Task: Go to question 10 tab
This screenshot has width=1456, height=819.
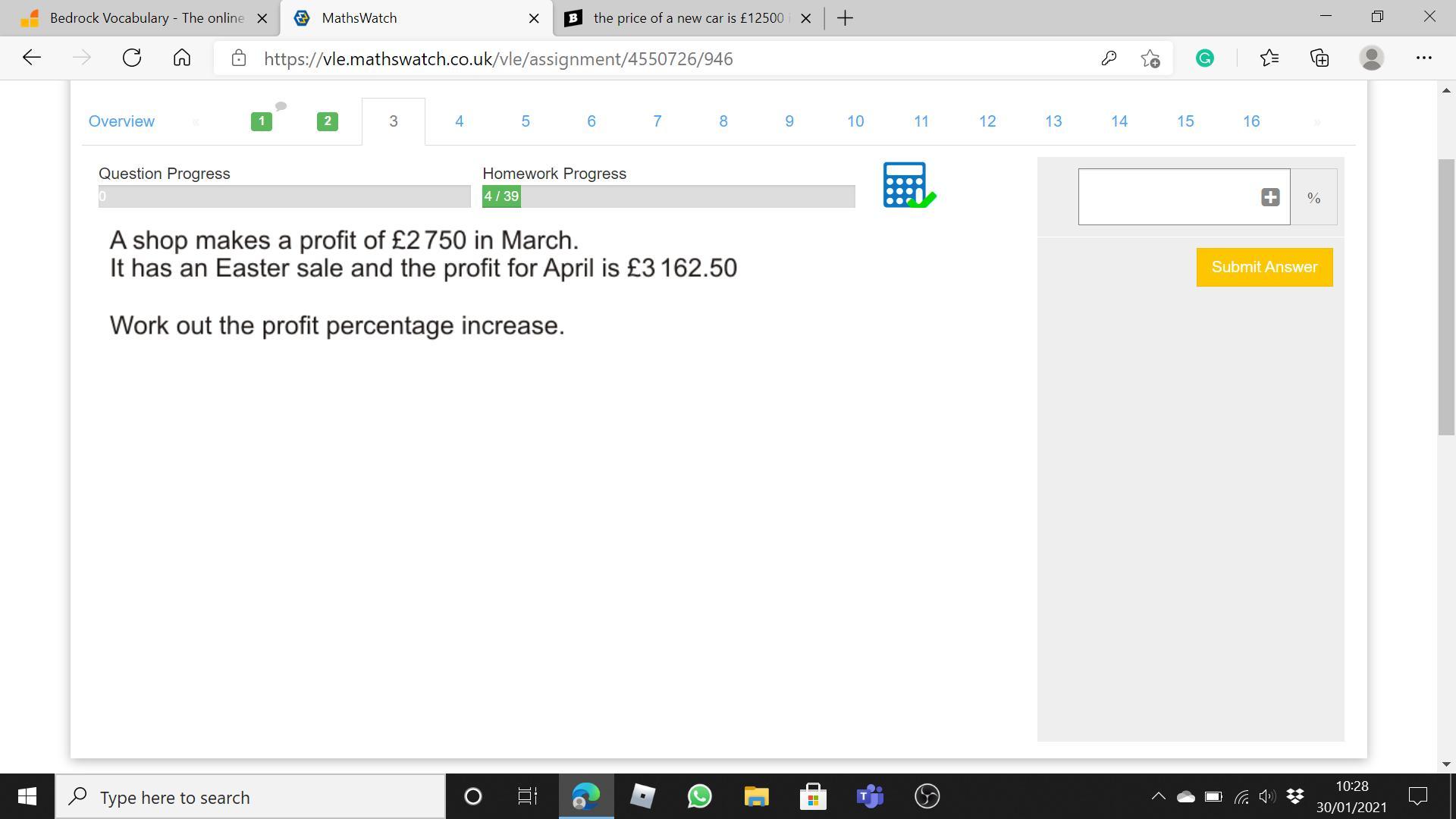Action: (855, 121)
